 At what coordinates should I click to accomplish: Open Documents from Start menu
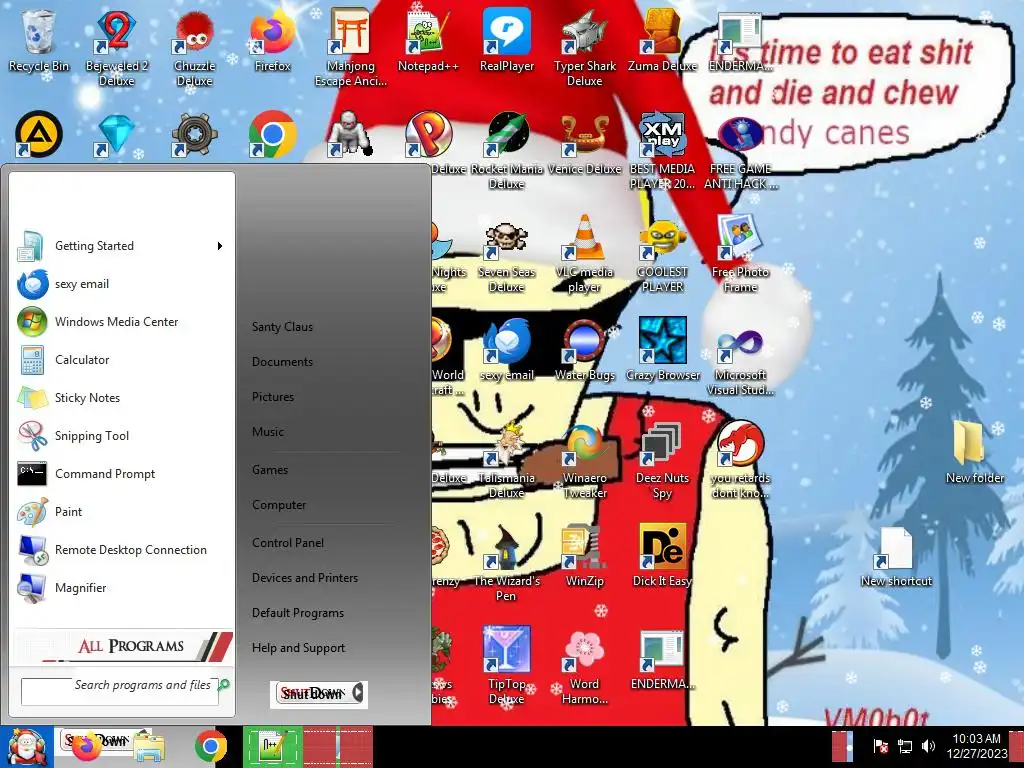[x=282, y=362]
